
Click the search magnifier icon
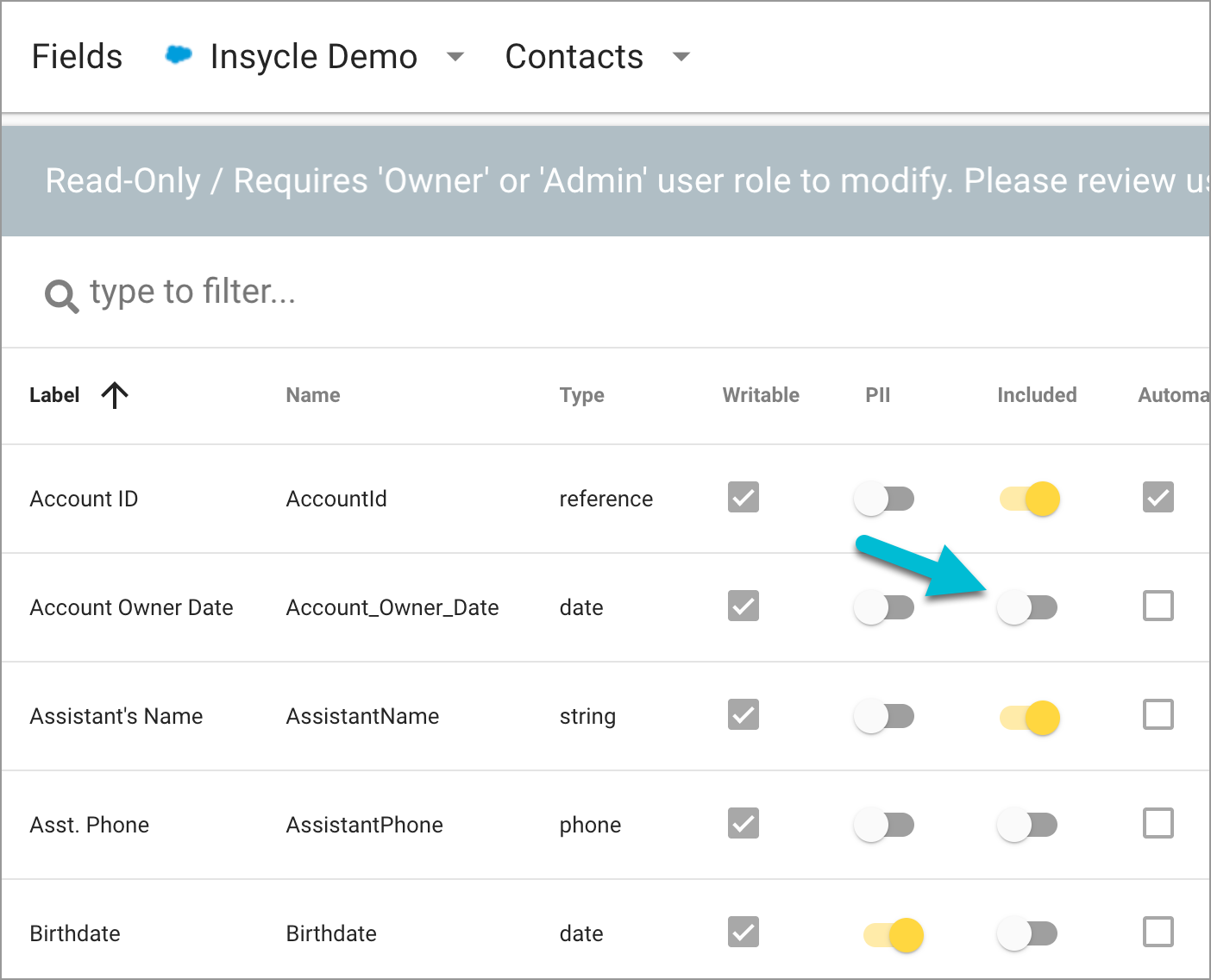pyautogui.click(x=61, y=296)
